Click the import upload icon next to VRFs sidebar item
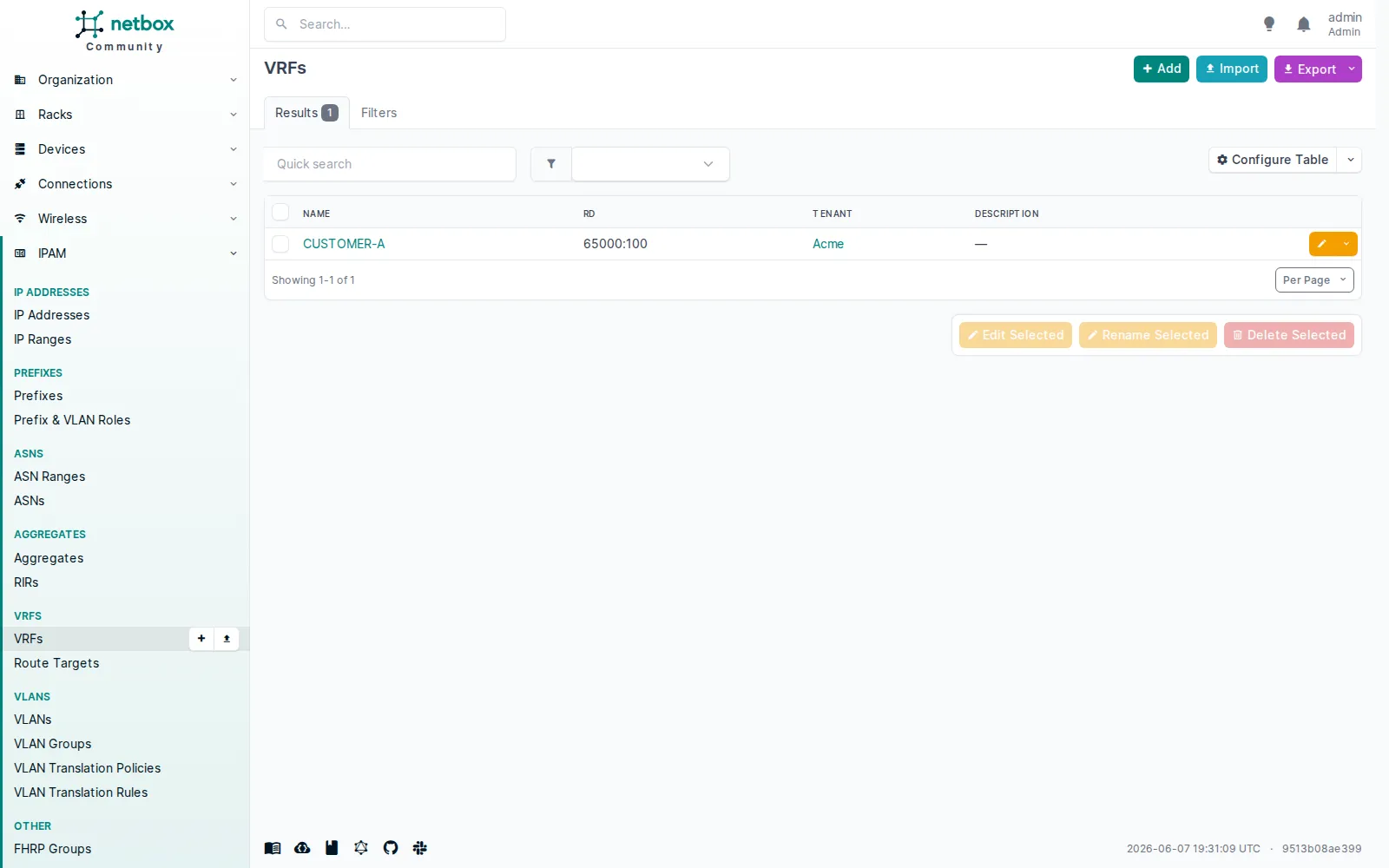1389x868 pixels. tap(227, 639)
